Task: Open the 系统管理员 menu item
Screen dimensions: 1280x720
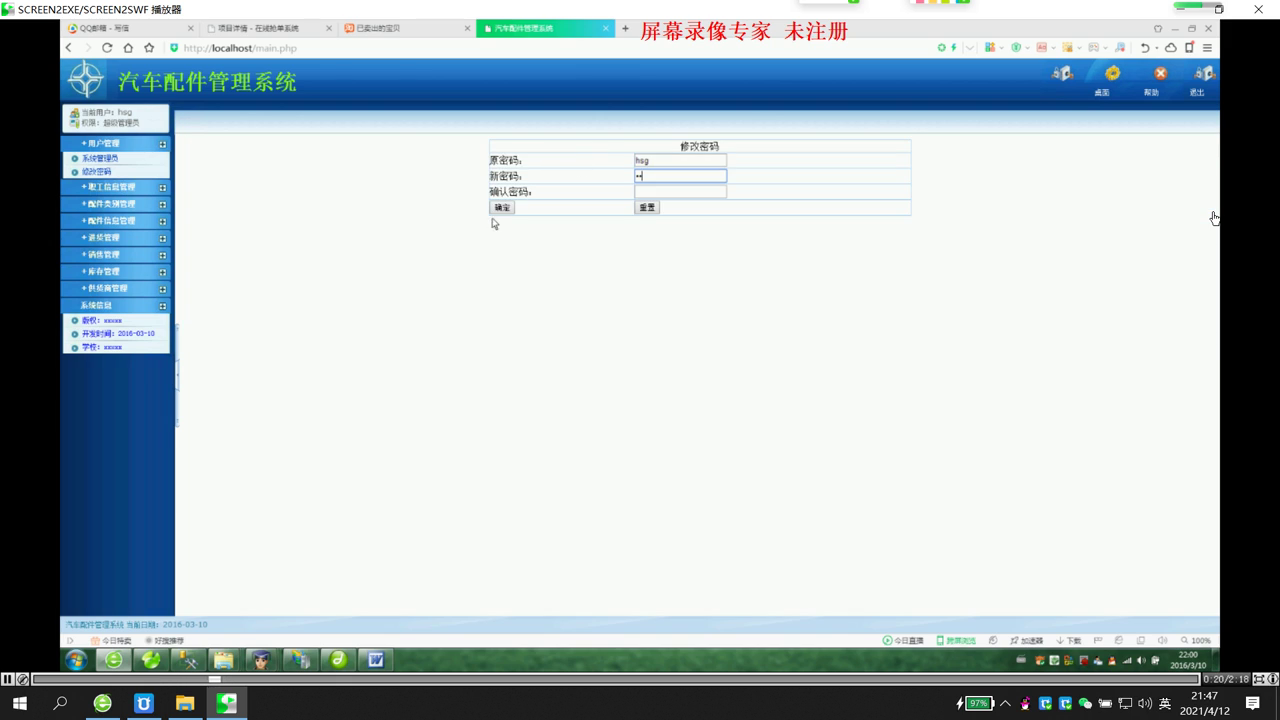Action: tap(100, 158)
